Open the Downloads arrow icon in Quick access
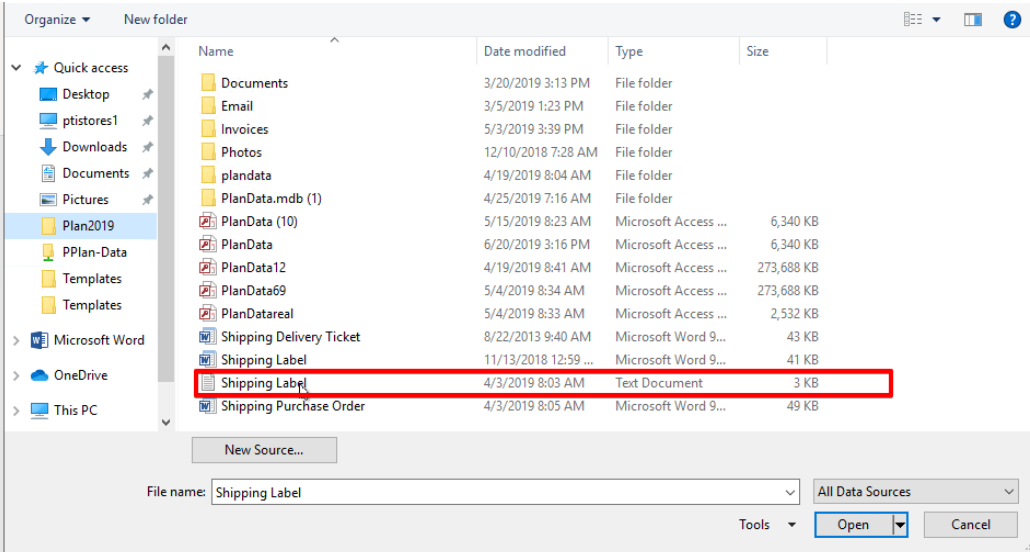Viewport: 1030px width, 552px height. [x=48, y=147]
